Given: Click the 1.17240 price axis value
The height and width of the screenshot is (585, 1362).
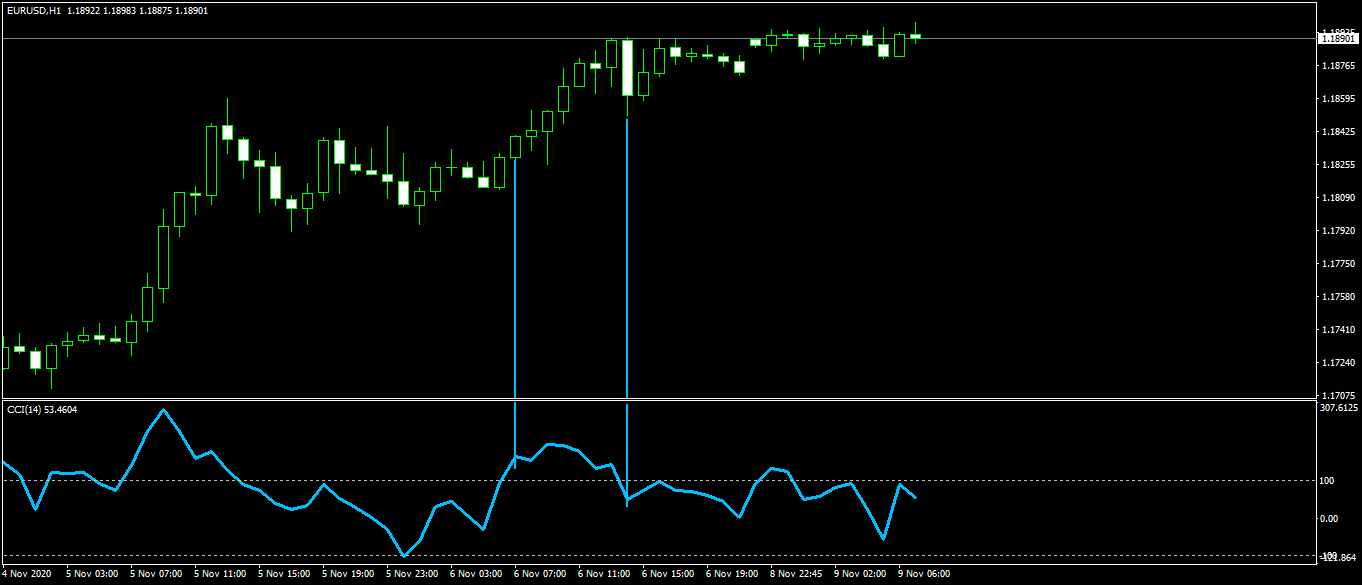Looking at the screenshot, I should click(x=1338, y=363).
